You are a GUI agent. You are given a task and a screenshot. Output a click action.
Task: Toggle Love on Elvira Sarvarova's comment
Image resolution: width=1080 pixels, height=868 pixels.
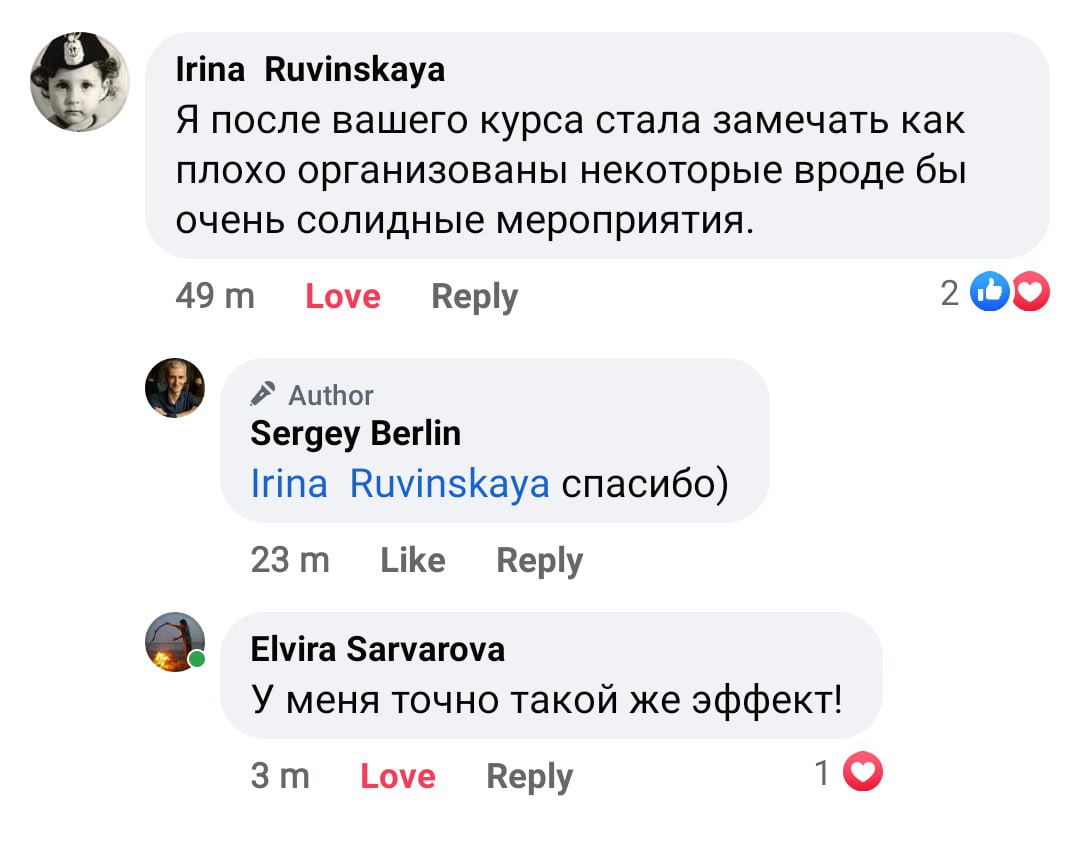click(398, 777)
